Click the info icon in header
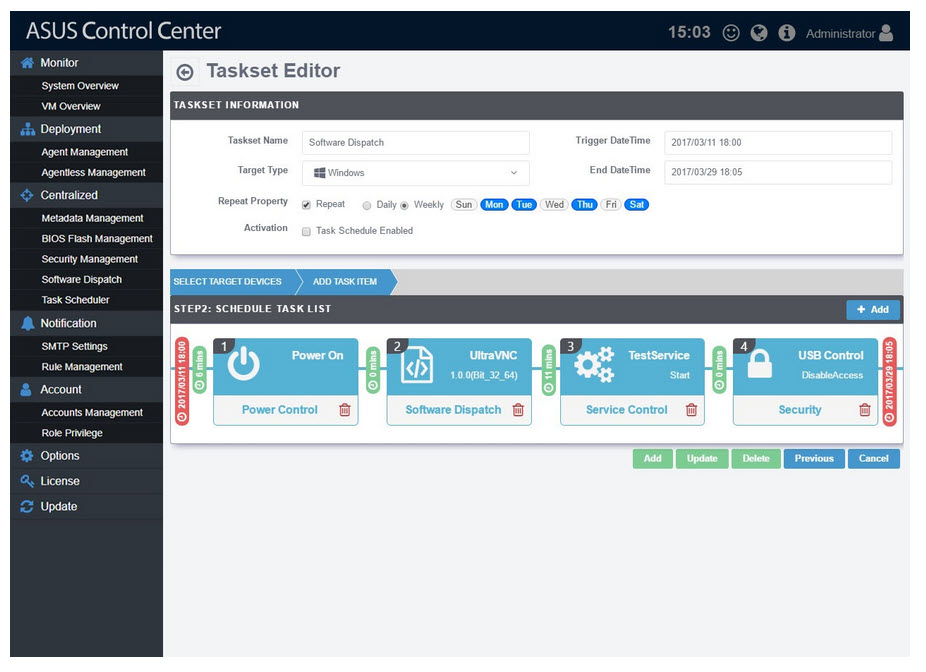The image size is (926, 672). pos(787,32)
